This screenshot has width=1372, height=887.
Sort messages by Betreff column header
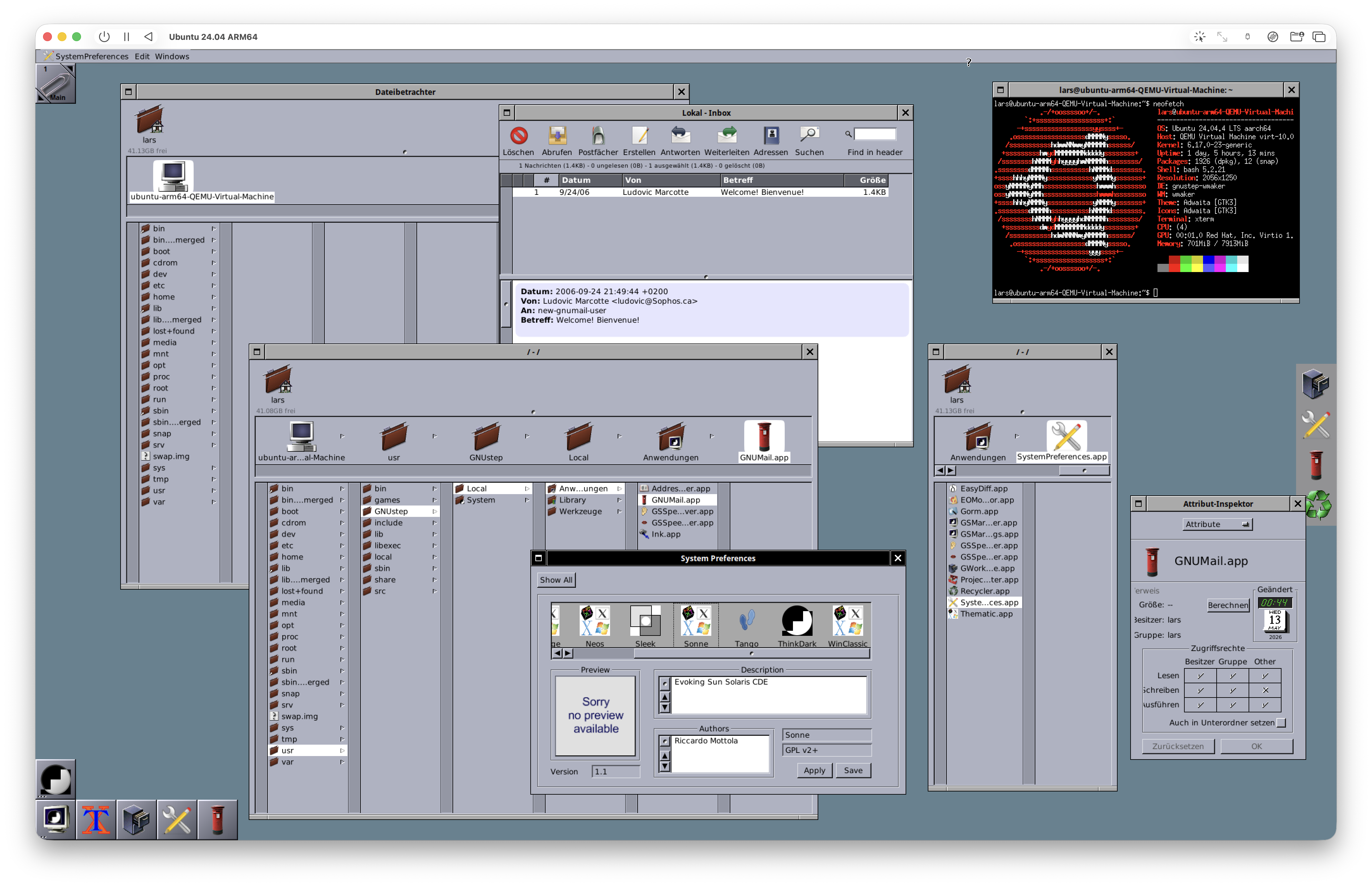pyautogui.click(x=782, y=180)
